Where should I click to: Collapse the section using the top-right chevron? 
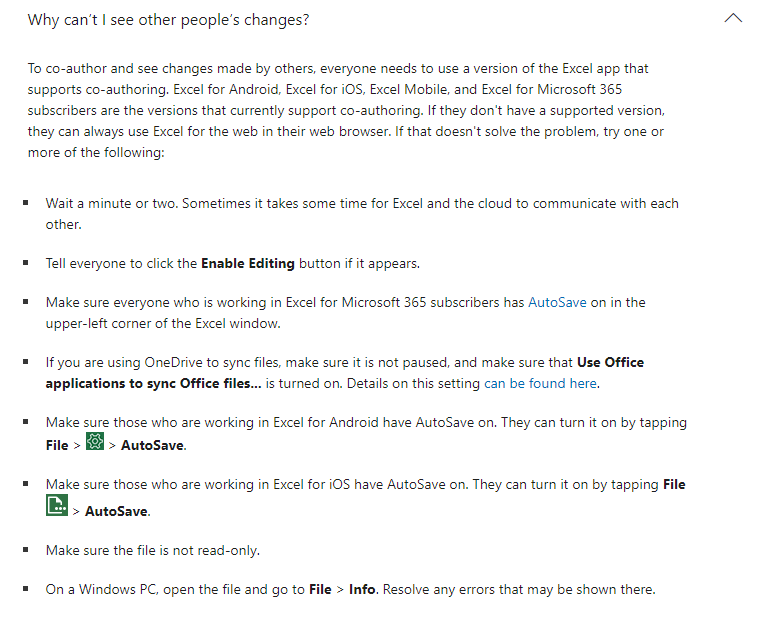point(733,19)
